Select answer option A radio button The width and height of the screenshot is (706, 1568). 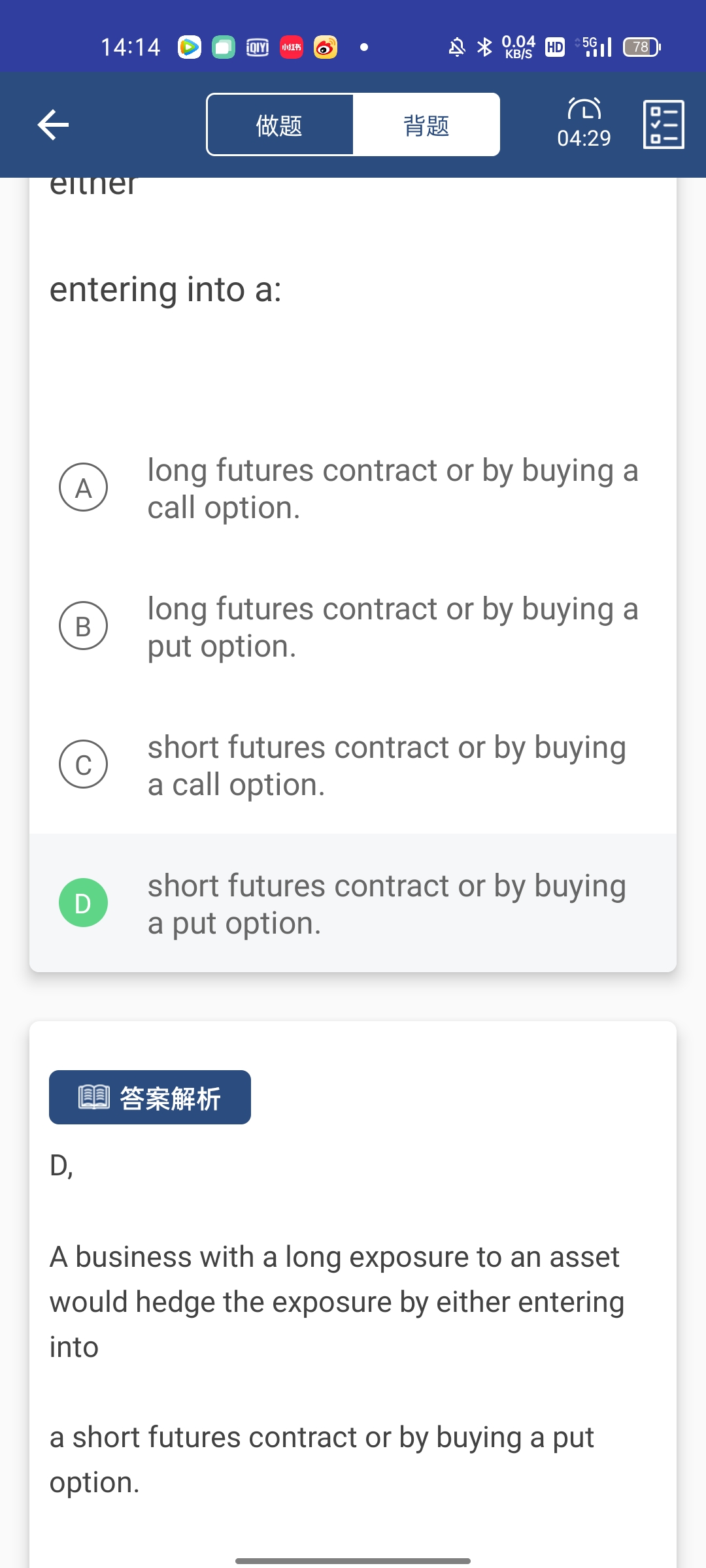click(84, 487)
